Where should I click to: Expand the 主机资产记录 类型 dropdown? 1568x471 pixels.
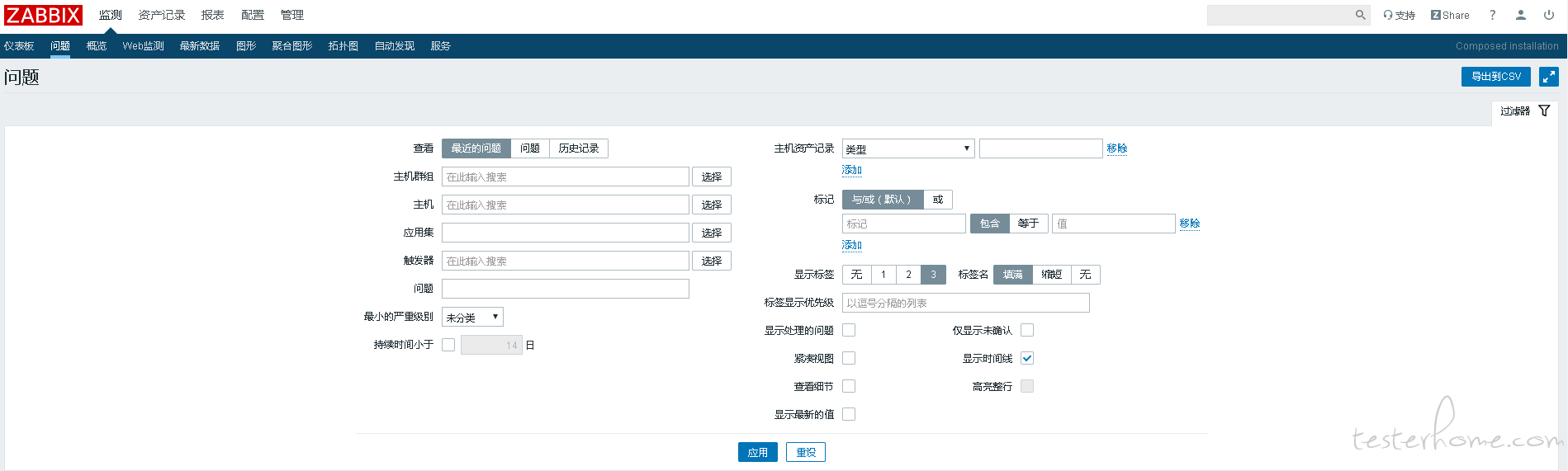pyautogui.click(x=907, y=148)
